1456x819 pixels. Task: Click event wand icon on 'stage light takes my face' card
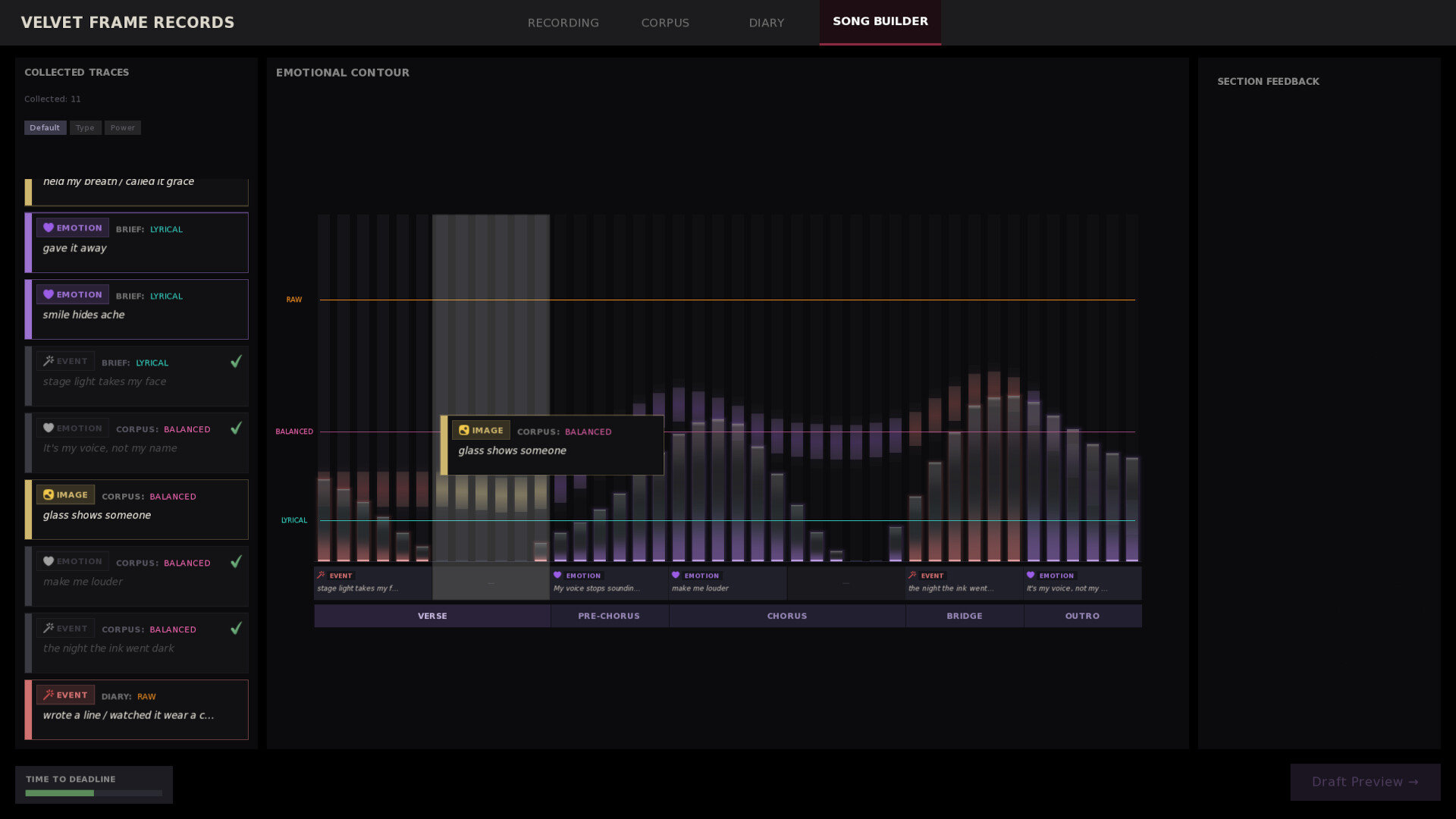pos(49,361)
